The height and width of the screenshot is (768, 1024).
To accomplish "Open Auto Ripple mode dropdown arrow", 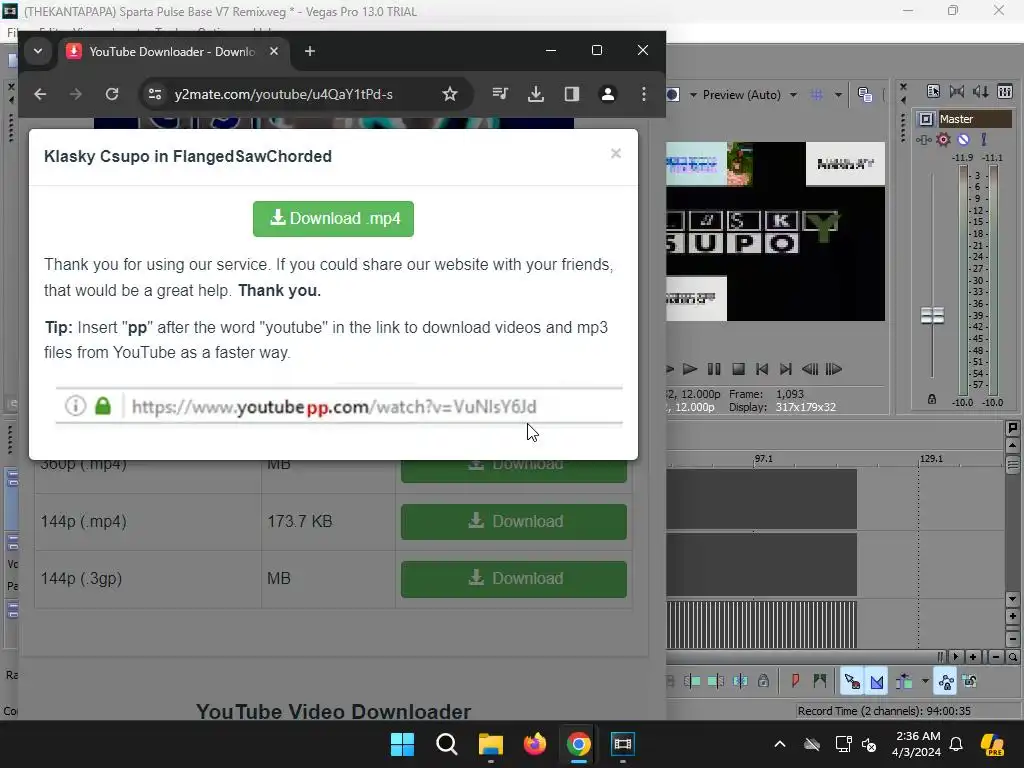I will (925, 682).
